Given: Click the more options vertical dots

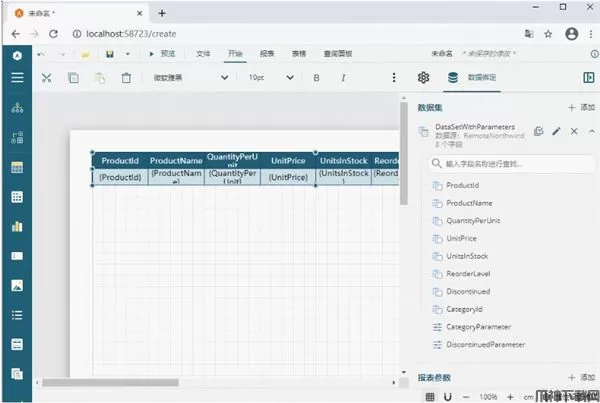Looking at the screenshot, I should (x=394, y=78).
